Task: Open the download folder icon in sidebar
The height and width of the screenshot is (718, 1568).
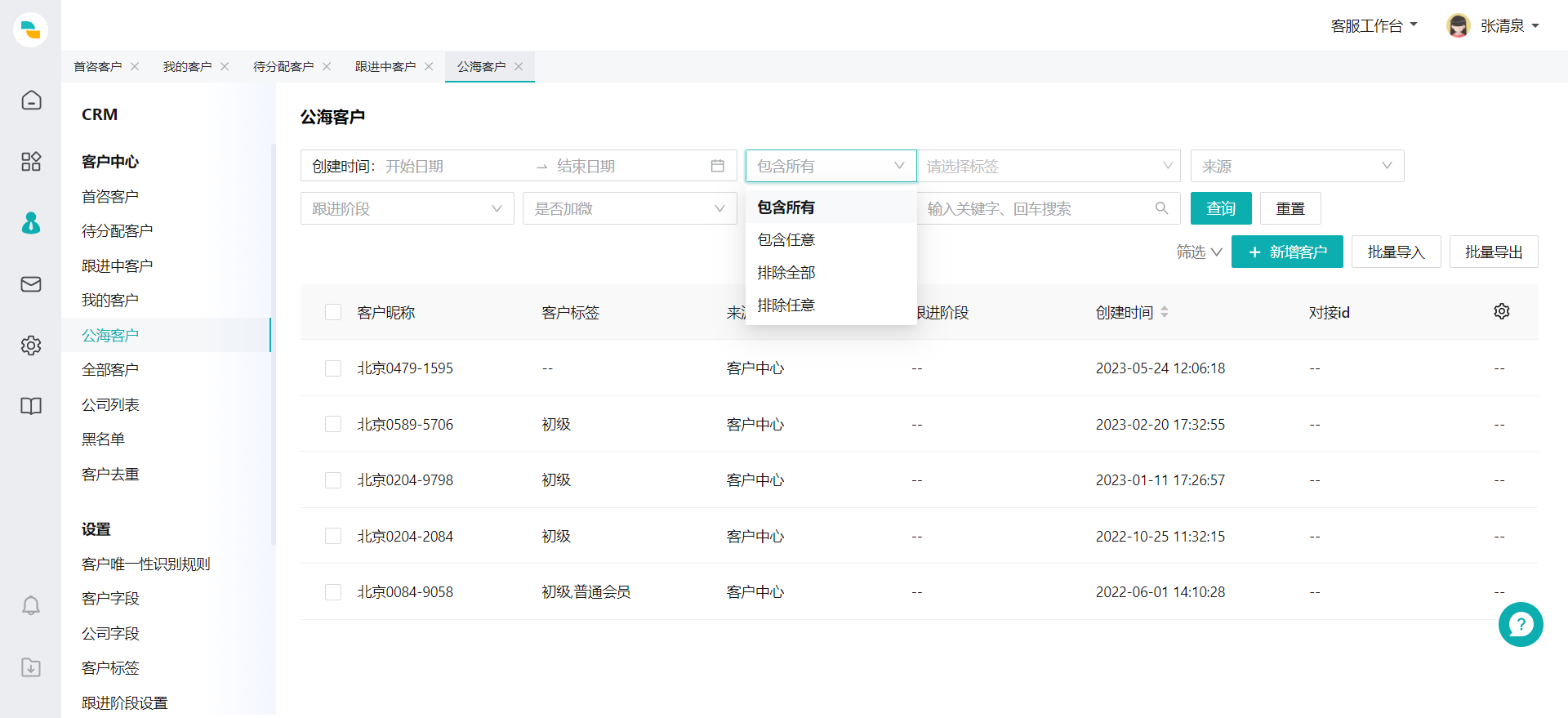Action: [x=31, y=667]
